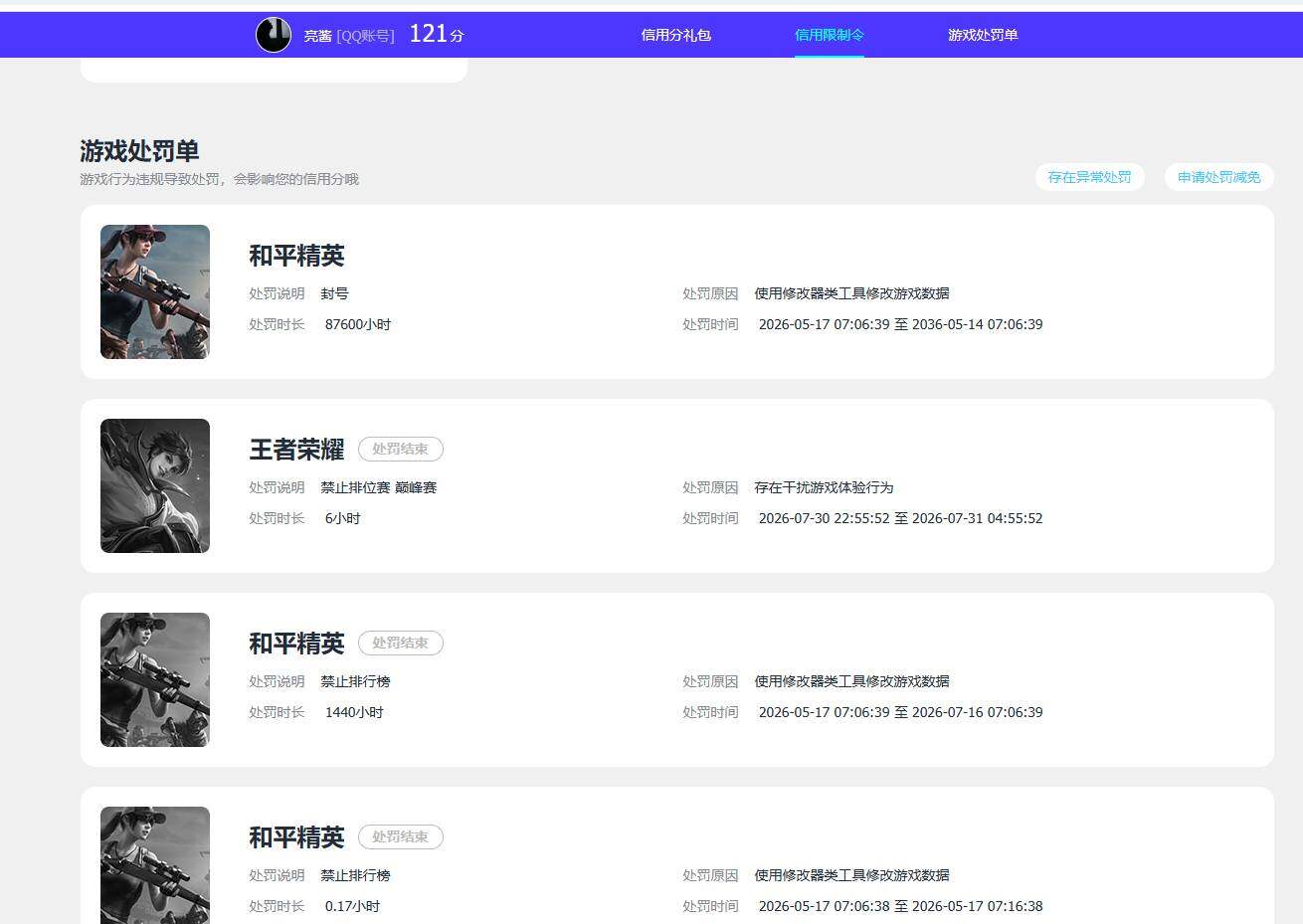
Task: Click the 121分 credit score in the header
Action: (437, 34)
